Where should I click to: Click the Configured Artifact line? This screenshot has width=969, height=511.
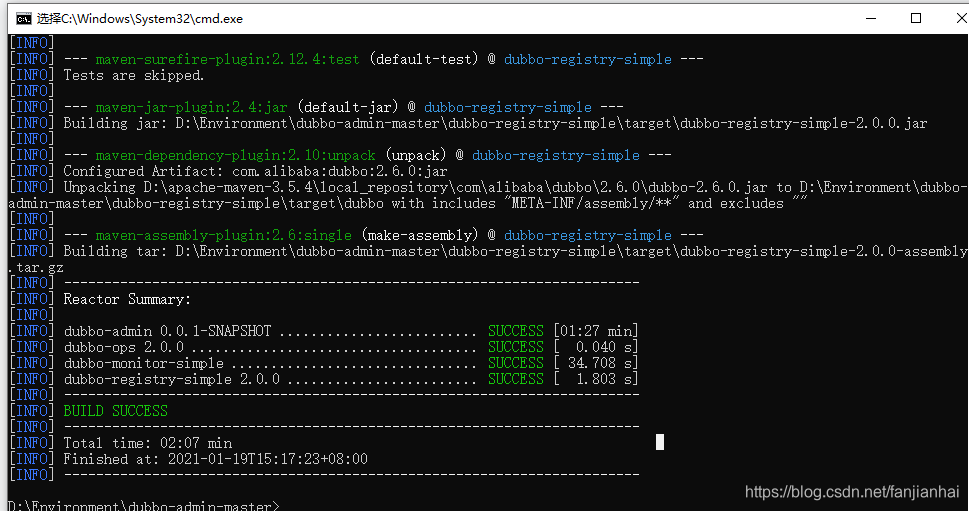[x=255, y=171]
